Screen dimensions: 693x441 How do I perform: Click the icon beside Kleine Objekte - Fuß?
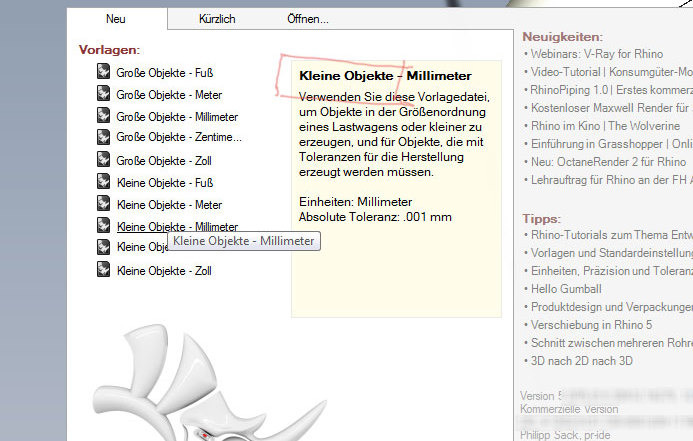click(x=103, y=181)
